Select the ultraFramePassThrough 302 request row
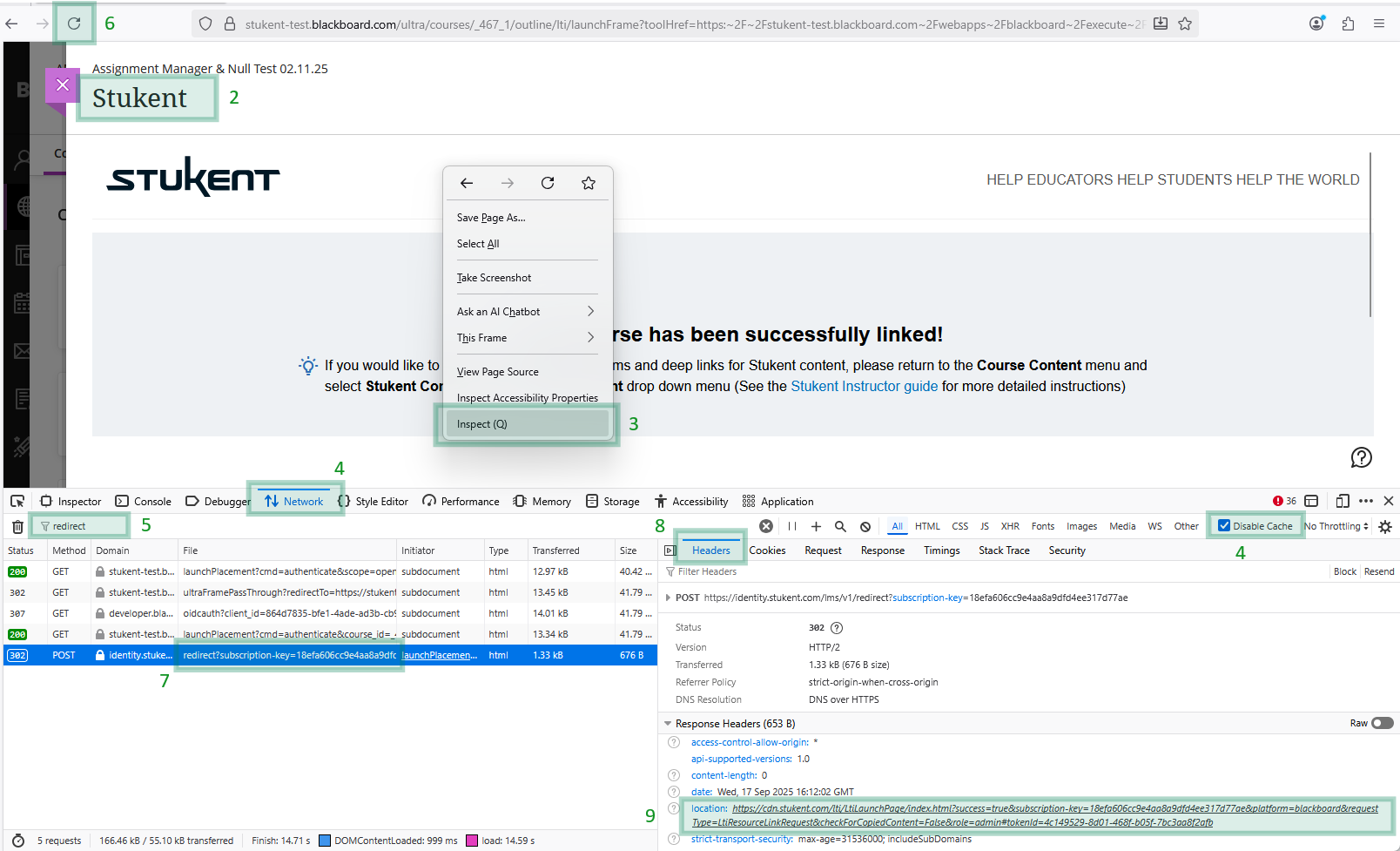This screenshot has height=851, width=1400. [x=330, y=592]
